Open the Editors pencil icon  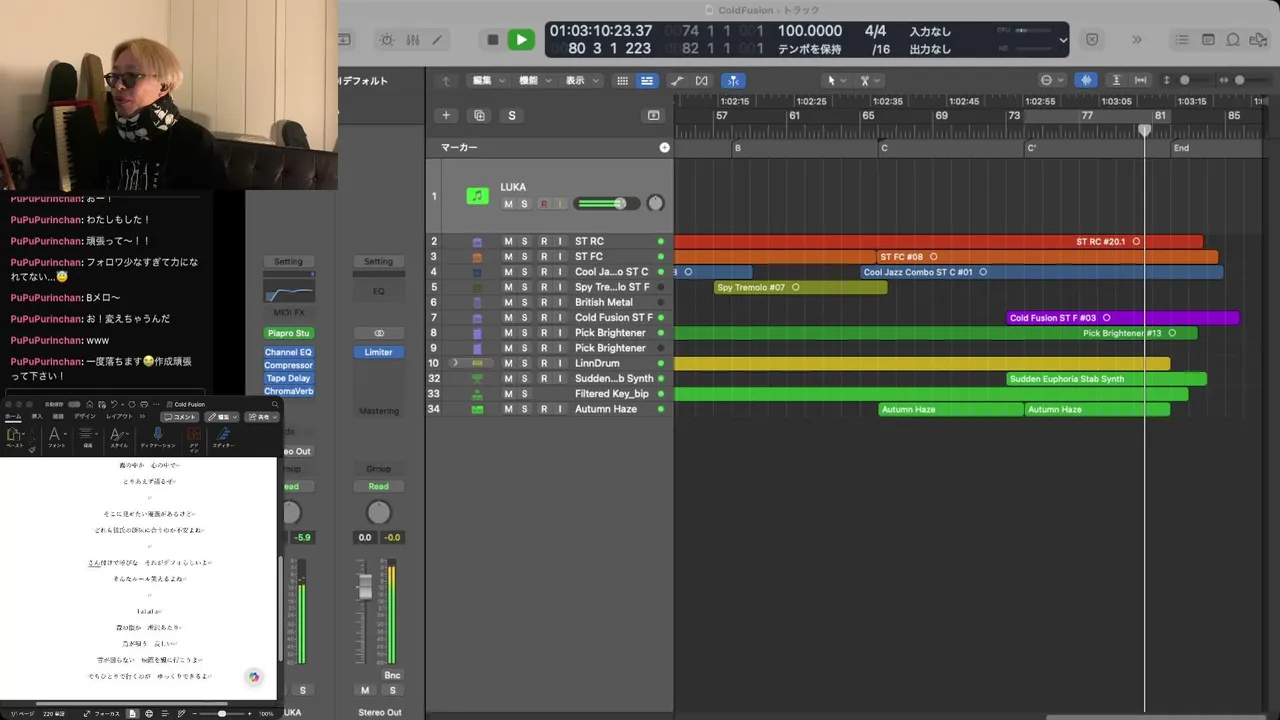437,40
